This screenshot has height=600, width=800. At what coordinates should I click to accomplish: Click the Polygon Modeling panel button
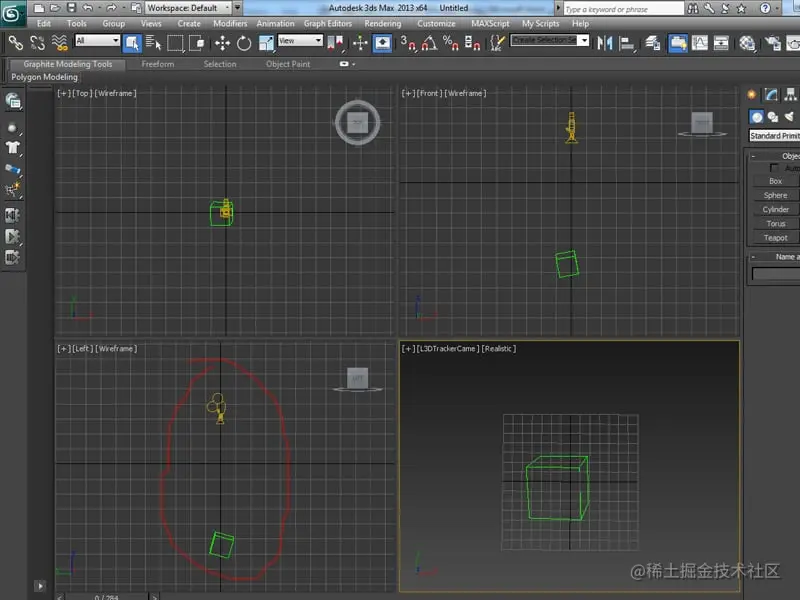pyautogui.click(x=44, y=77)
